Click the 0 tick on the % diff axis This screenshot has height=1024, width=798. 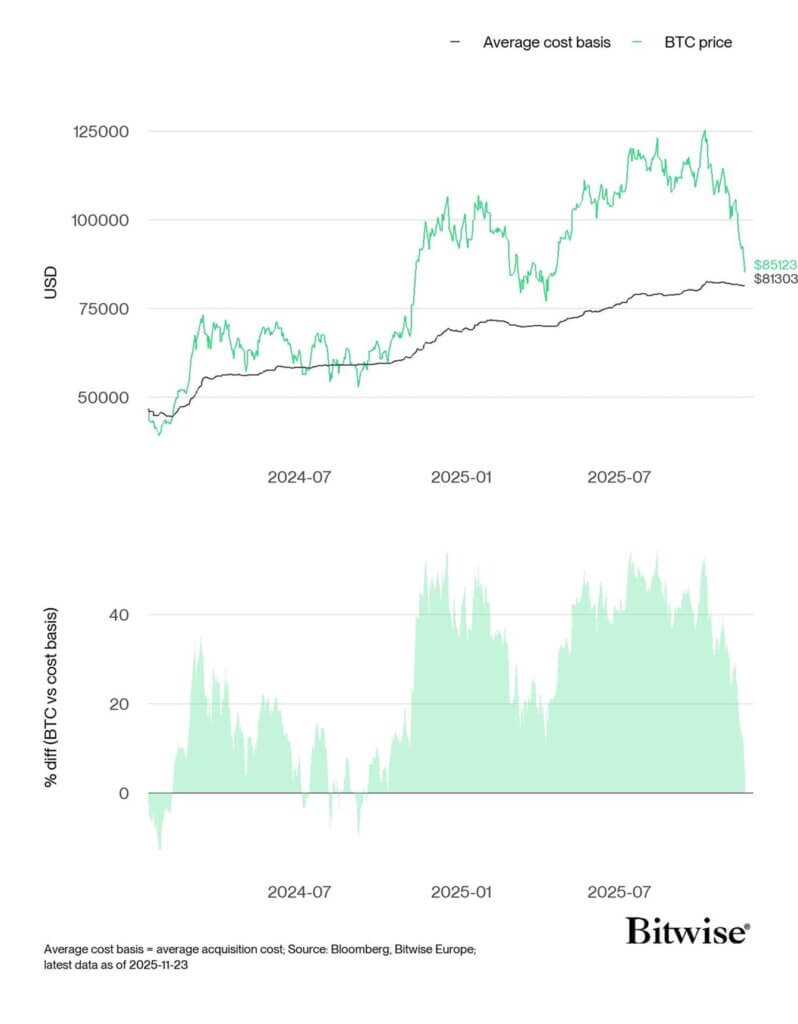tap(124, 794)
